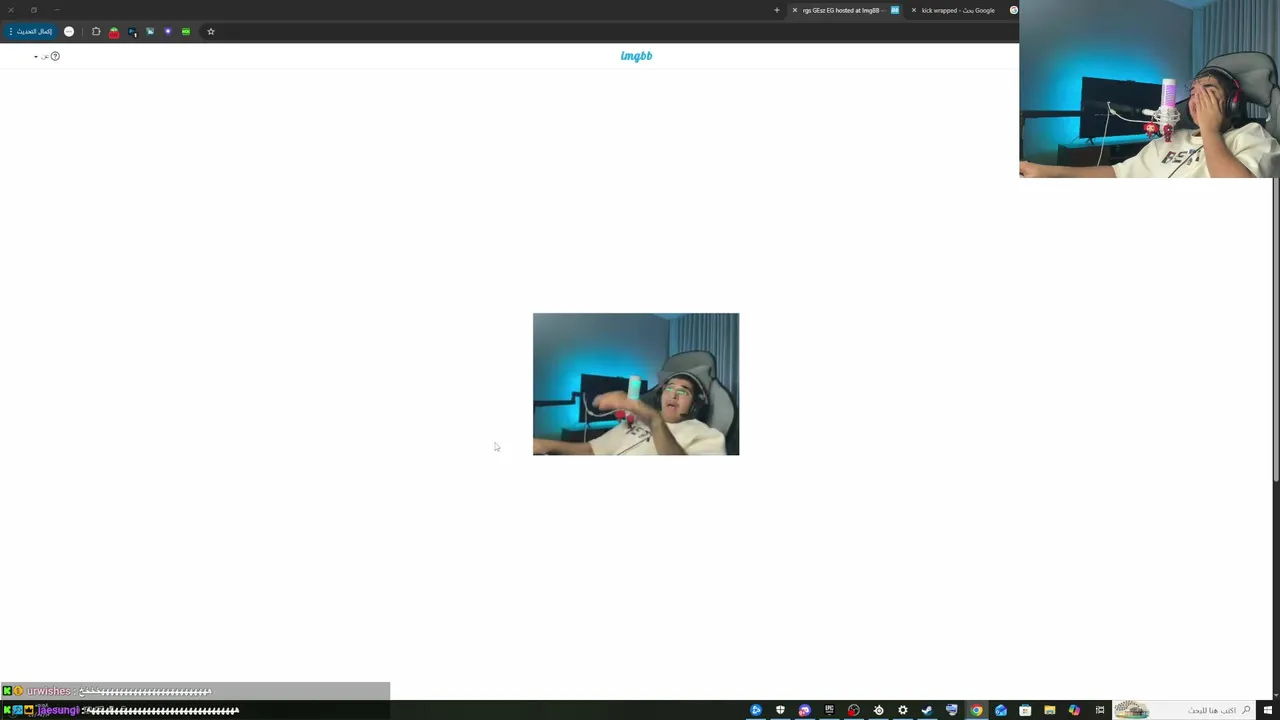Close the ImgBB hosted image tab
The height and width of the screenshot is (720, 1280).
tap(795, 10)
